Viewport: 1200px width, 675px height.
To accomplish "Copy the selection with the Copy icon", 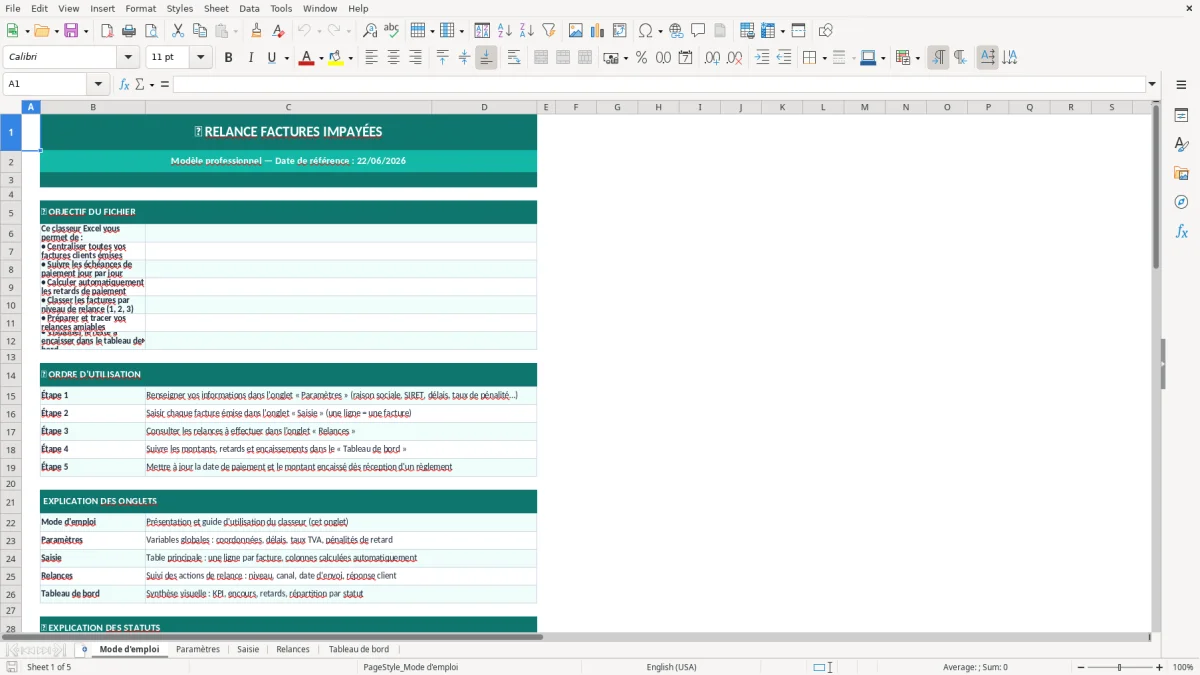I will pos(200,31).
